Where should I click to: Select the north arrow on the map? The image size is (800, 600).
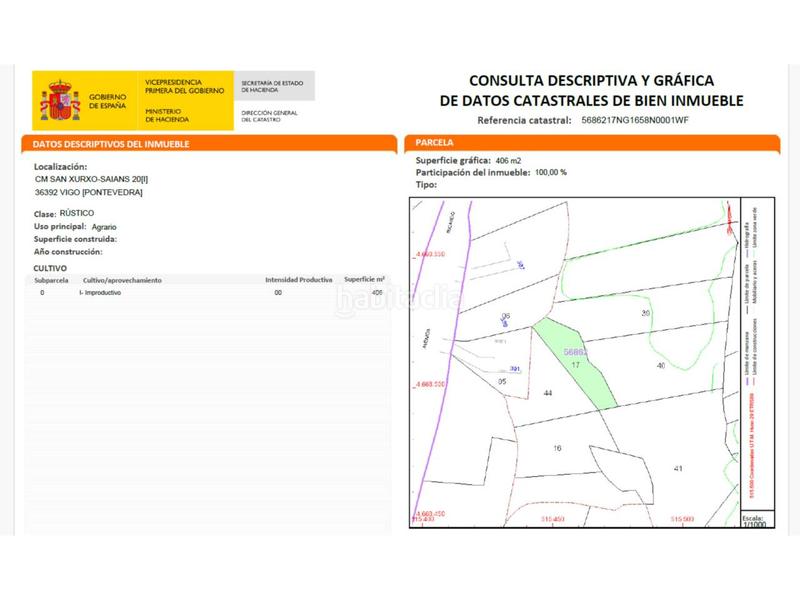click(727, 220)
